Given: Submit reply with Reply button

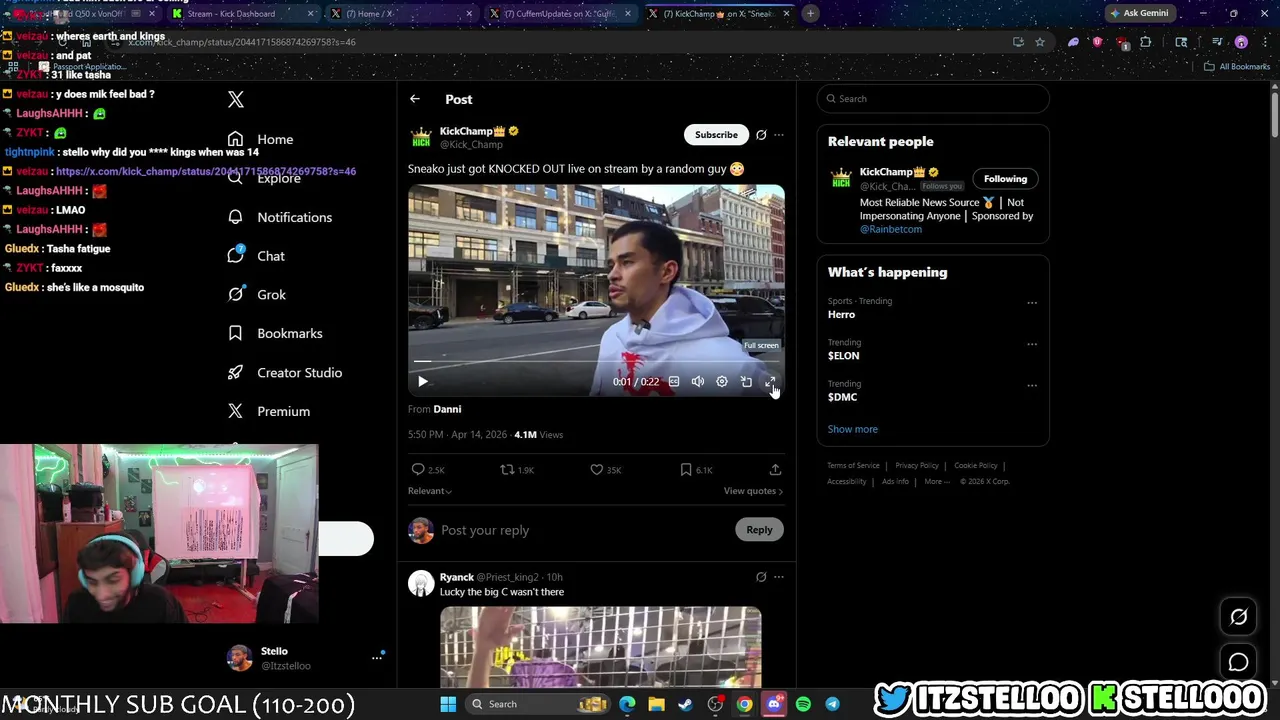Looking at the screenshot, I should [x=759, y=530].
